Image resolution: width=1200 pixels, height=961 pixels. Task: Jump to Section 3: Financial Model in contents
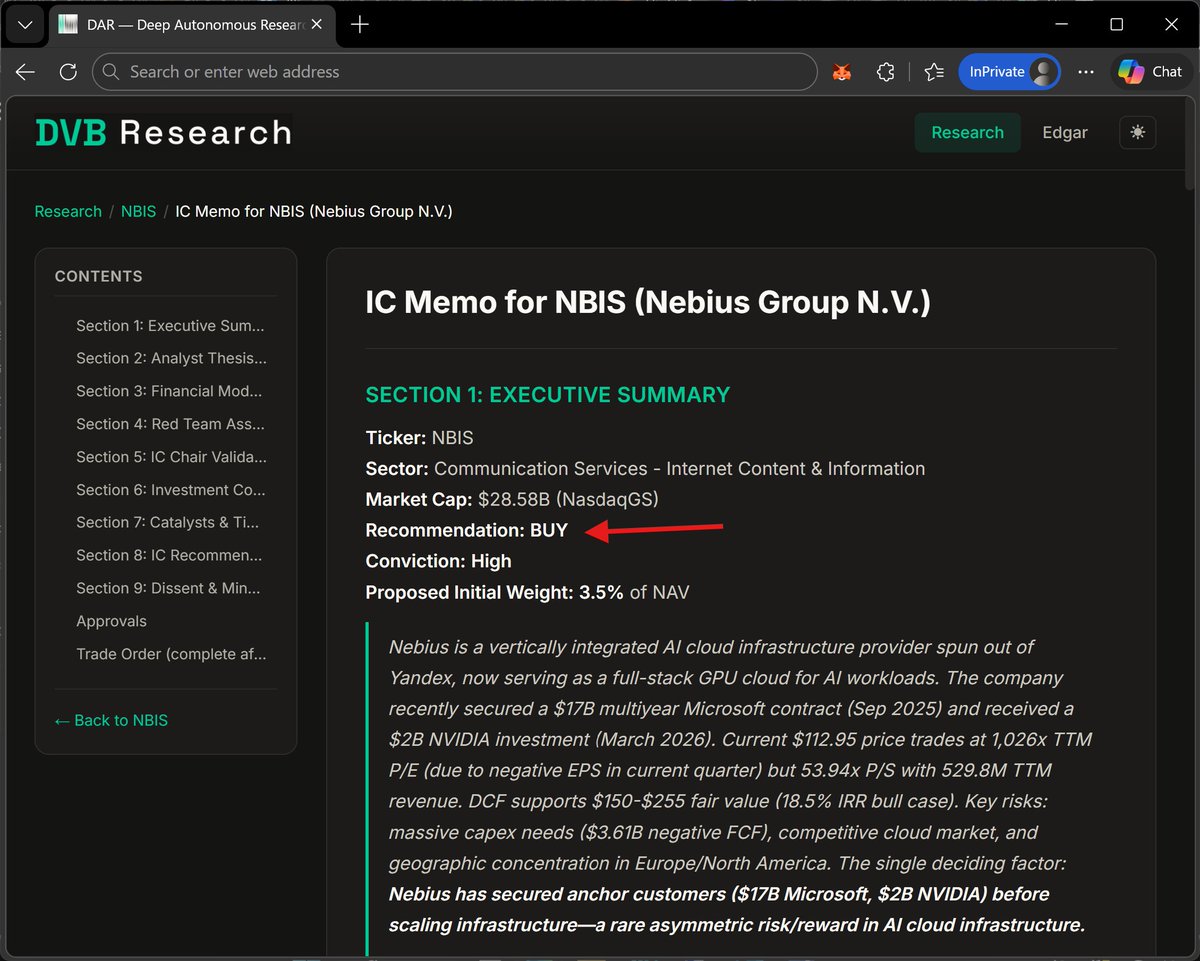171,391
